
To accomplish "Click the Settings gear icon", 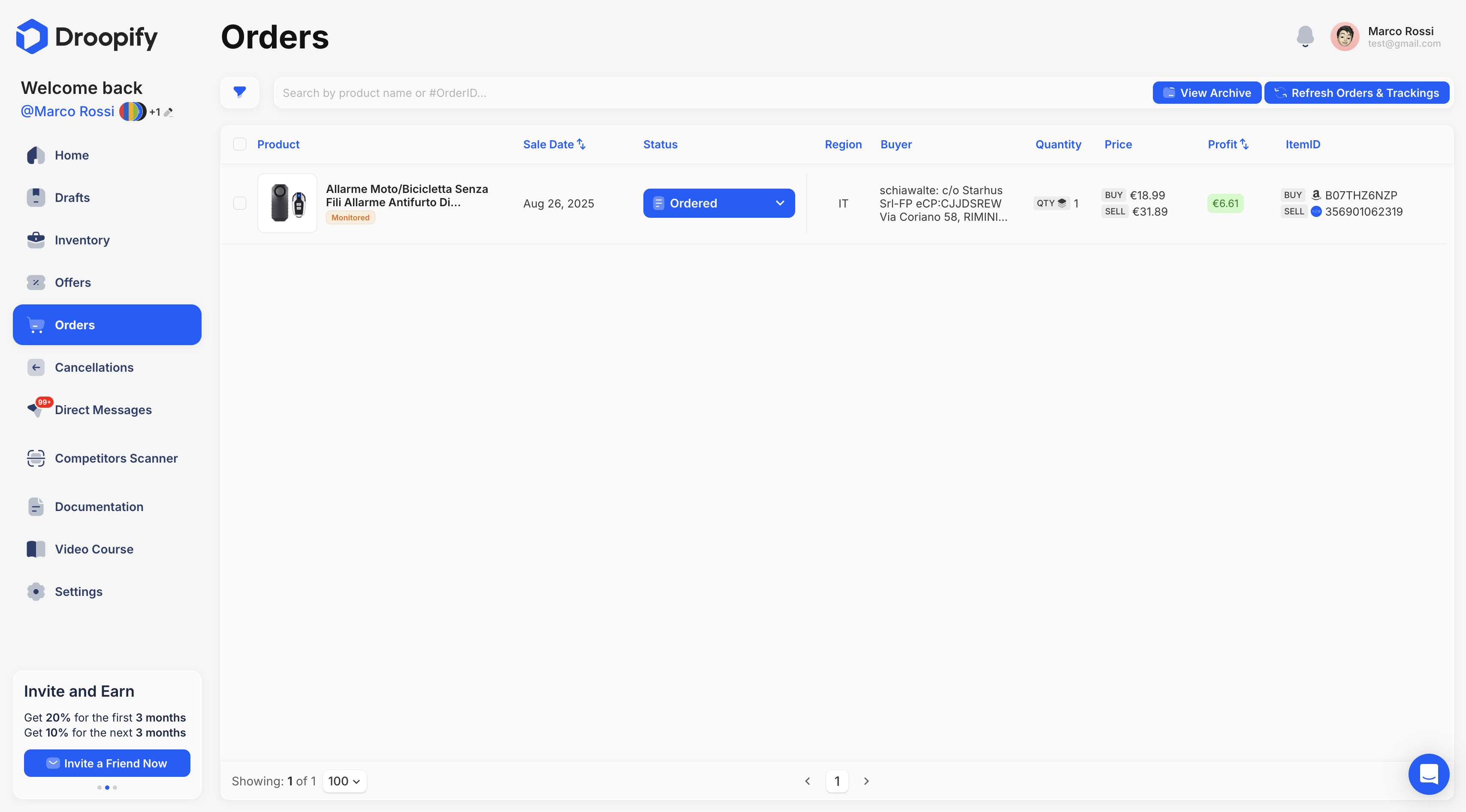I will pyautogui.click(x=36, y=591).
